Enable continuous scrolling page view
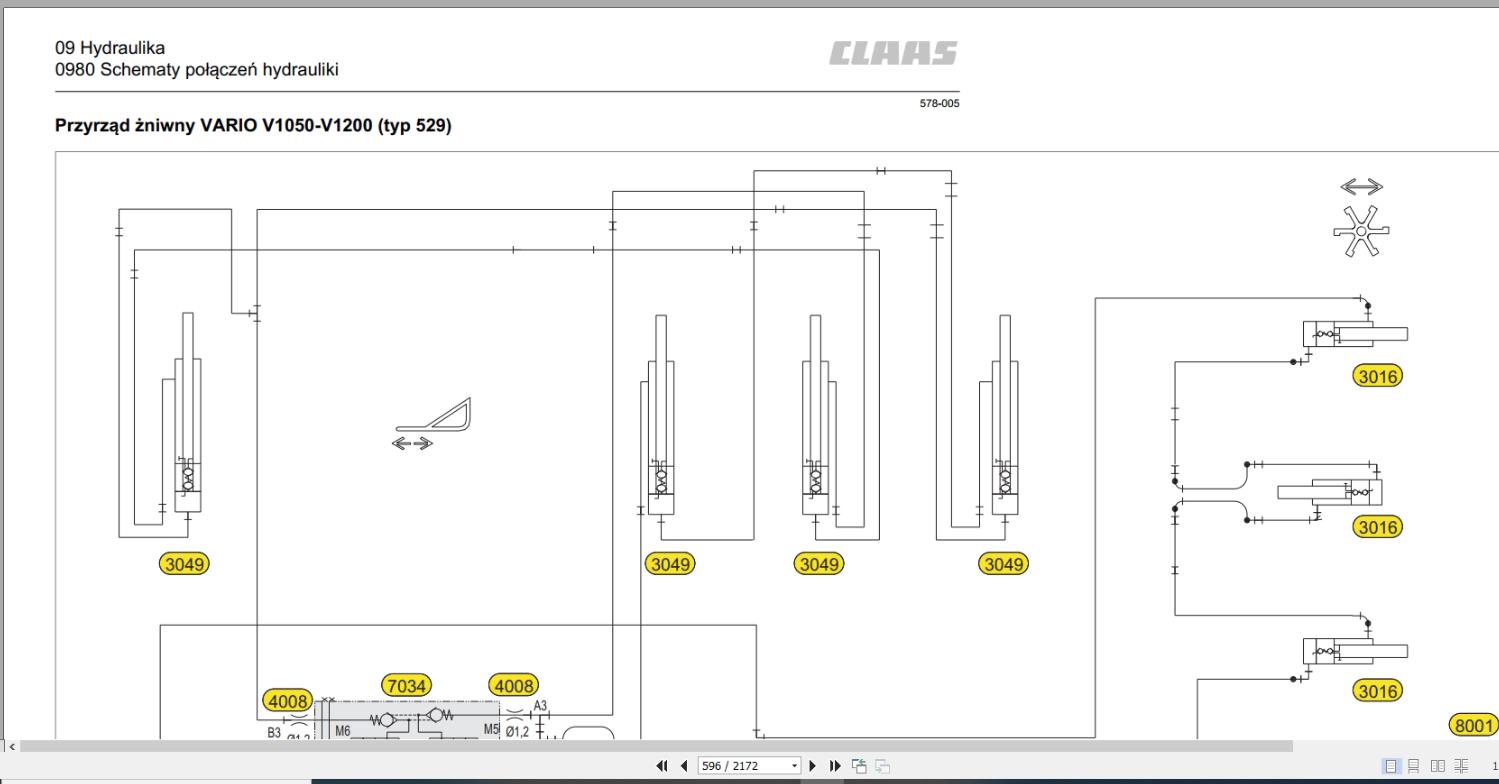 (1413, 766)
